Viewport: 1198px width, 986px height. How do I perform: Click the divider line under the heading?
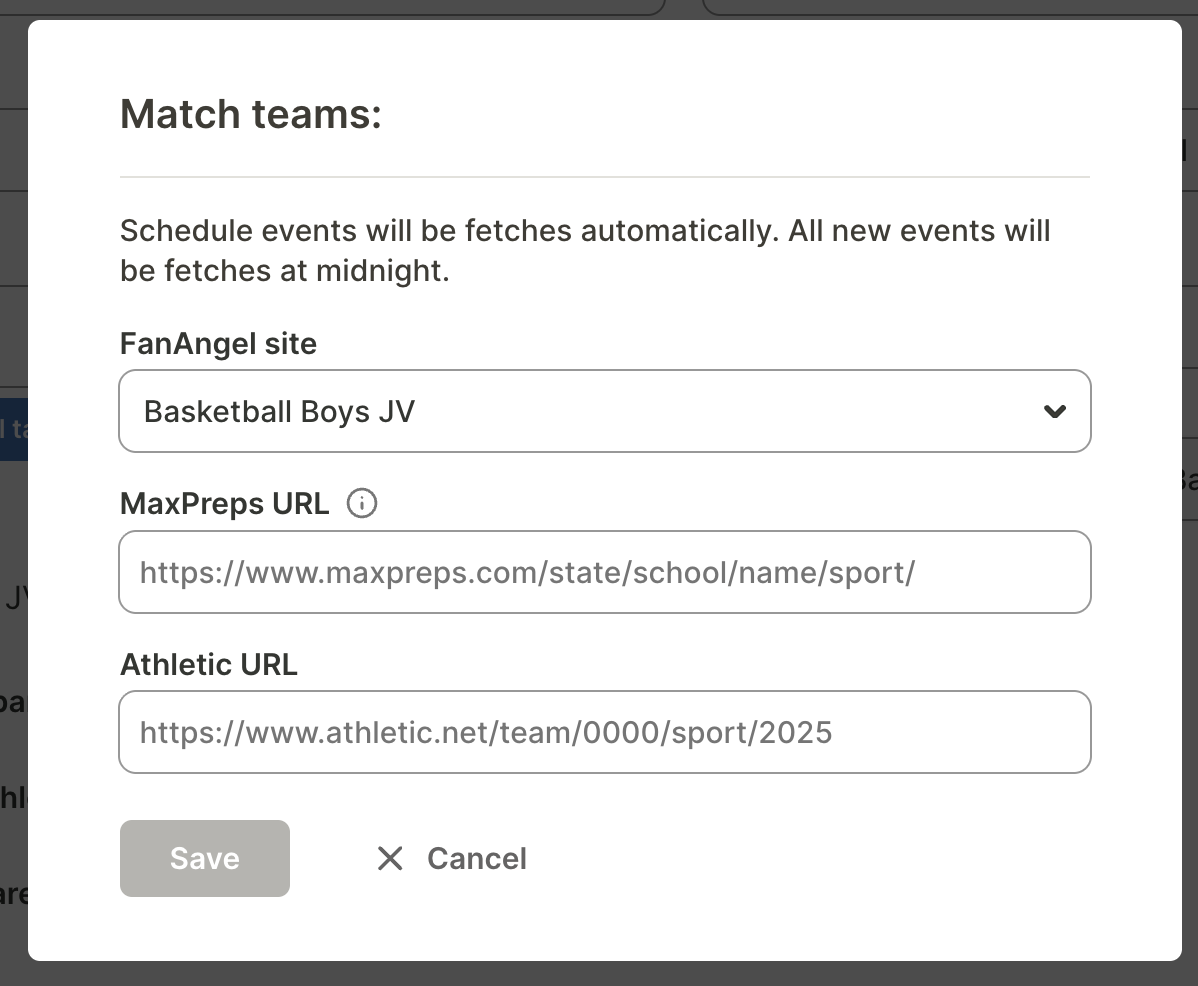pyautogui.click(x=604, y=177)
